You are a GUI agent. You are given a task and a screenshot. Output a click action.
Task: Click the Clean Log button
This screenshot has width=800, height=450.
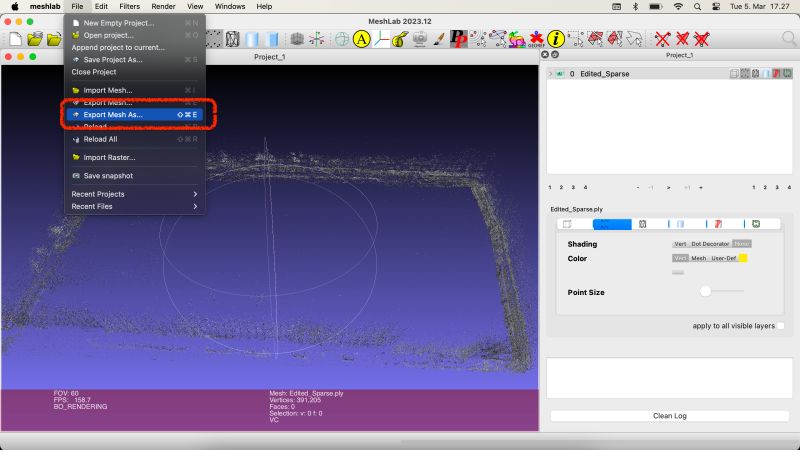pos(669,416)
